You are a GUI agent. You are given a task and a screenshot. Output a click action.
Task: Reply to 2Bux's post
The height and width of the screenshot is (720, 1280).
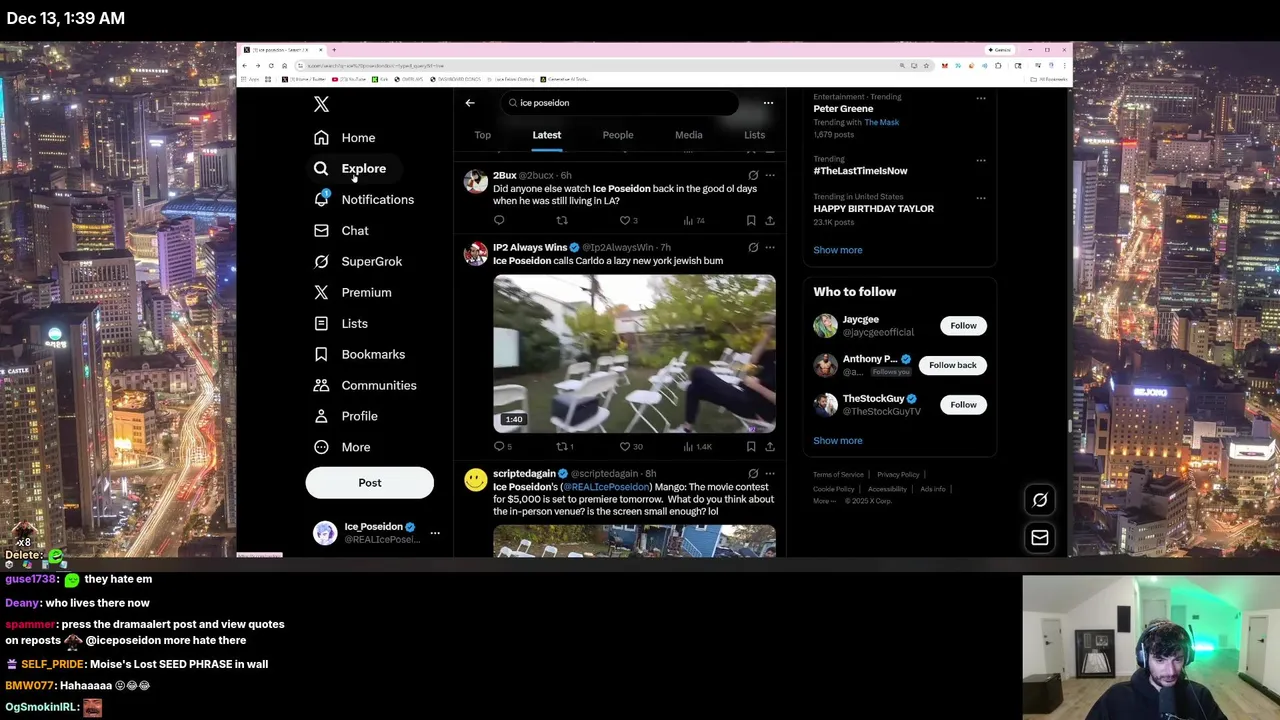coord(499,221)
